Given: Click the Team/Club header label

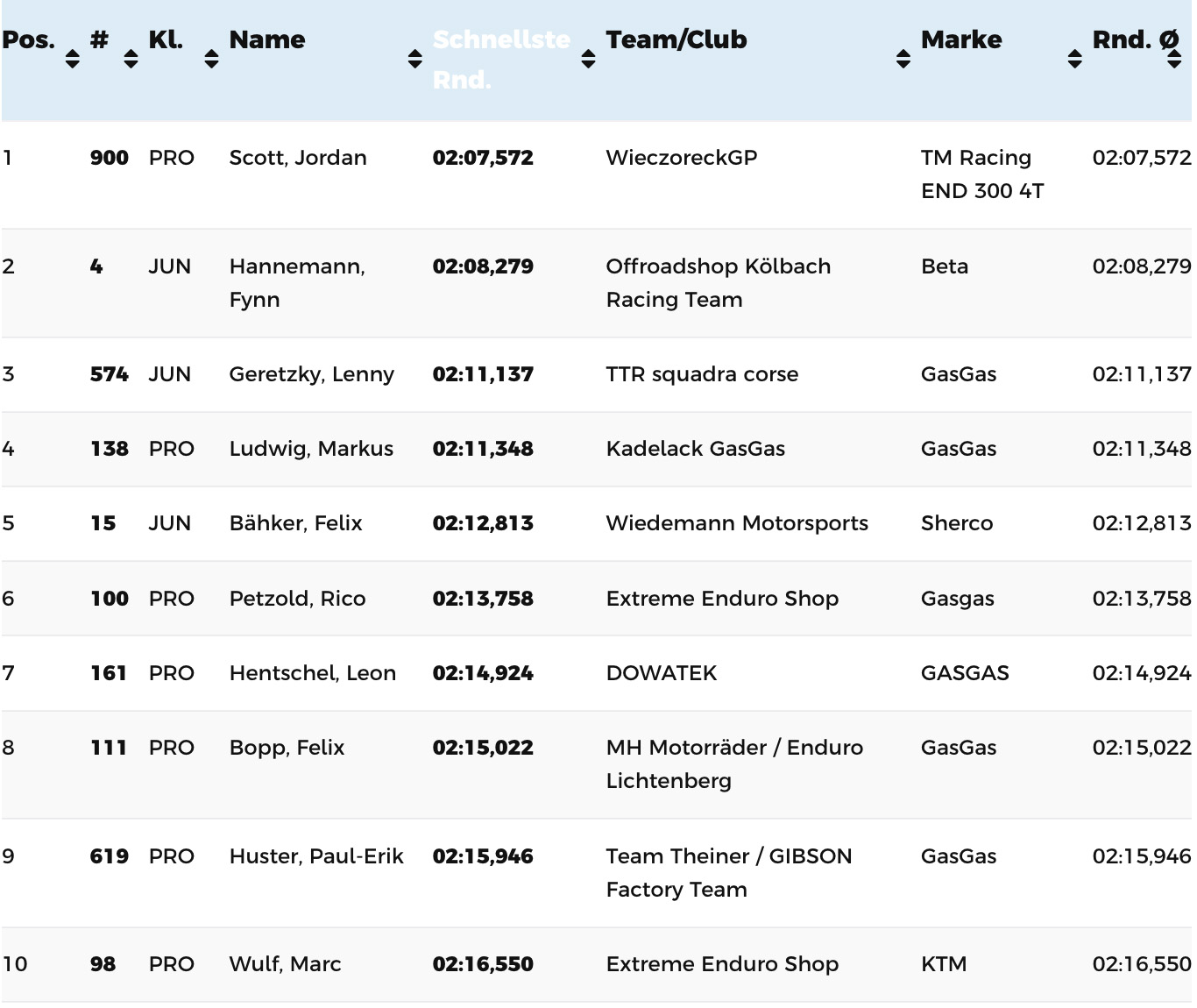Looking at the screenshot, I should 676,39.
